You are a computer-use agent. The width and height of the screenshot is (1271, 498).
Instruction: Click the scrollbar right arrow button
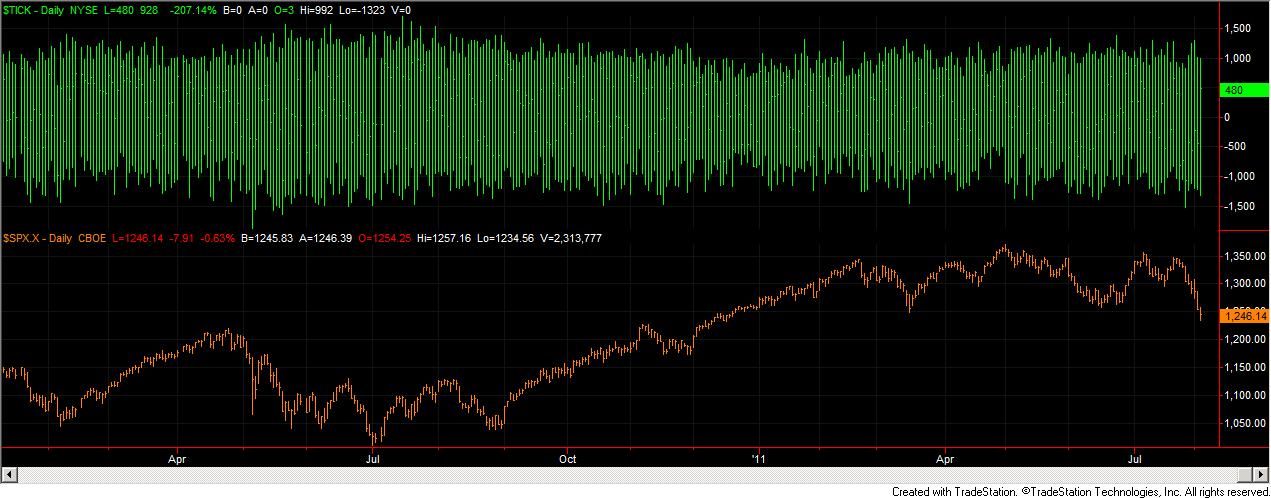(x=1263, y=474)
